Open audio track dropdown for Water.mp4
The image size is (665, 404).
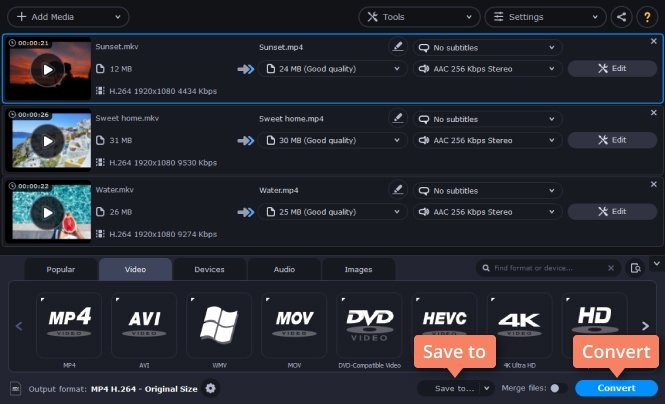coord(487,212)
